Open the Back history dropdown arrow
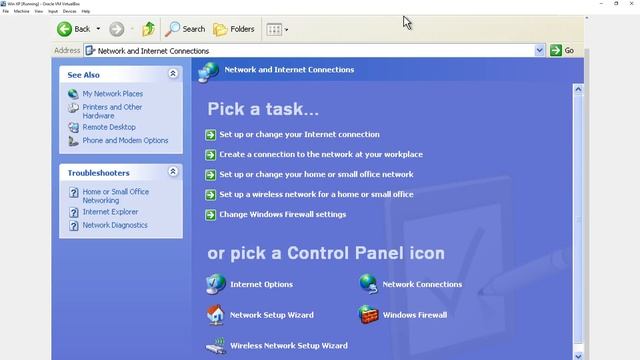The image size is (640, 360). [x=98, y=29]
